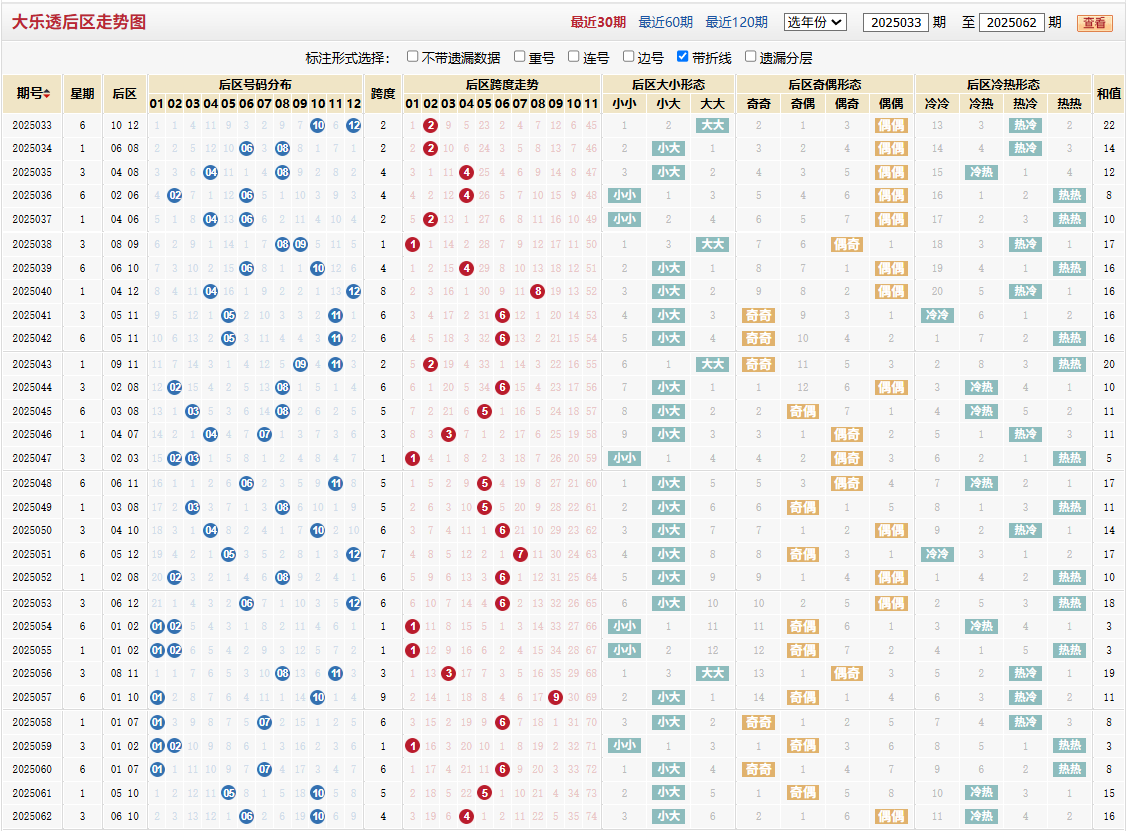1126x831 pixels.
Task: Click red span ball 8 in row 2025040
Action: [x=537, y=292]
